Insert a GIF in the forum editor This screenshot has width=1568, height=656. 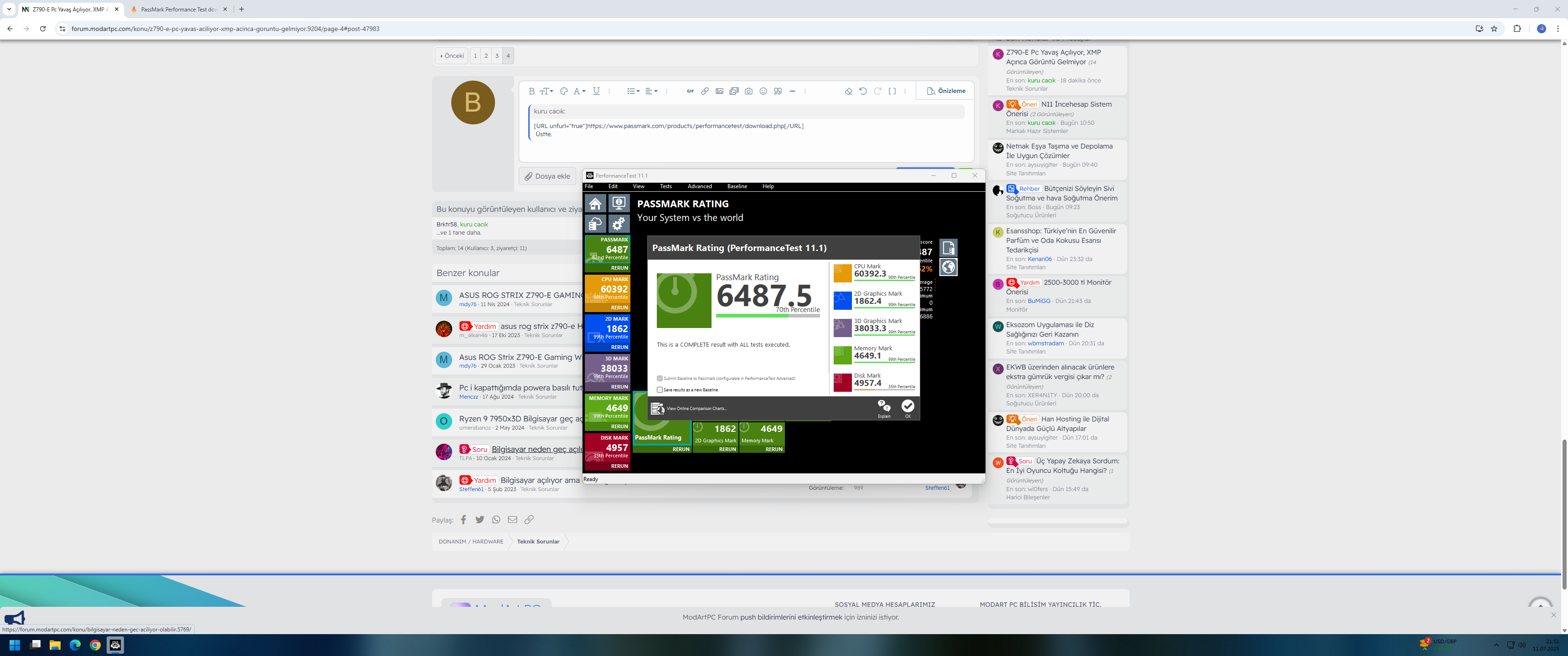click(x=690, y=91)
